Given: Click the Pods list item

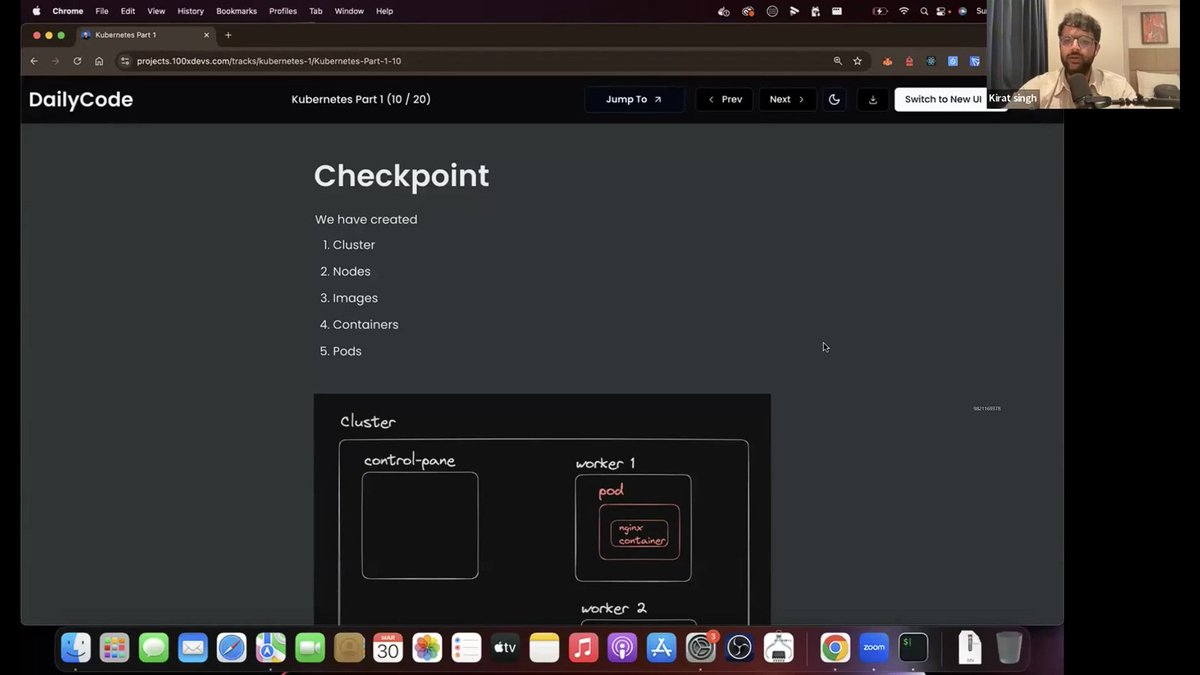Looking at the screenshot, I should (347, 352).
